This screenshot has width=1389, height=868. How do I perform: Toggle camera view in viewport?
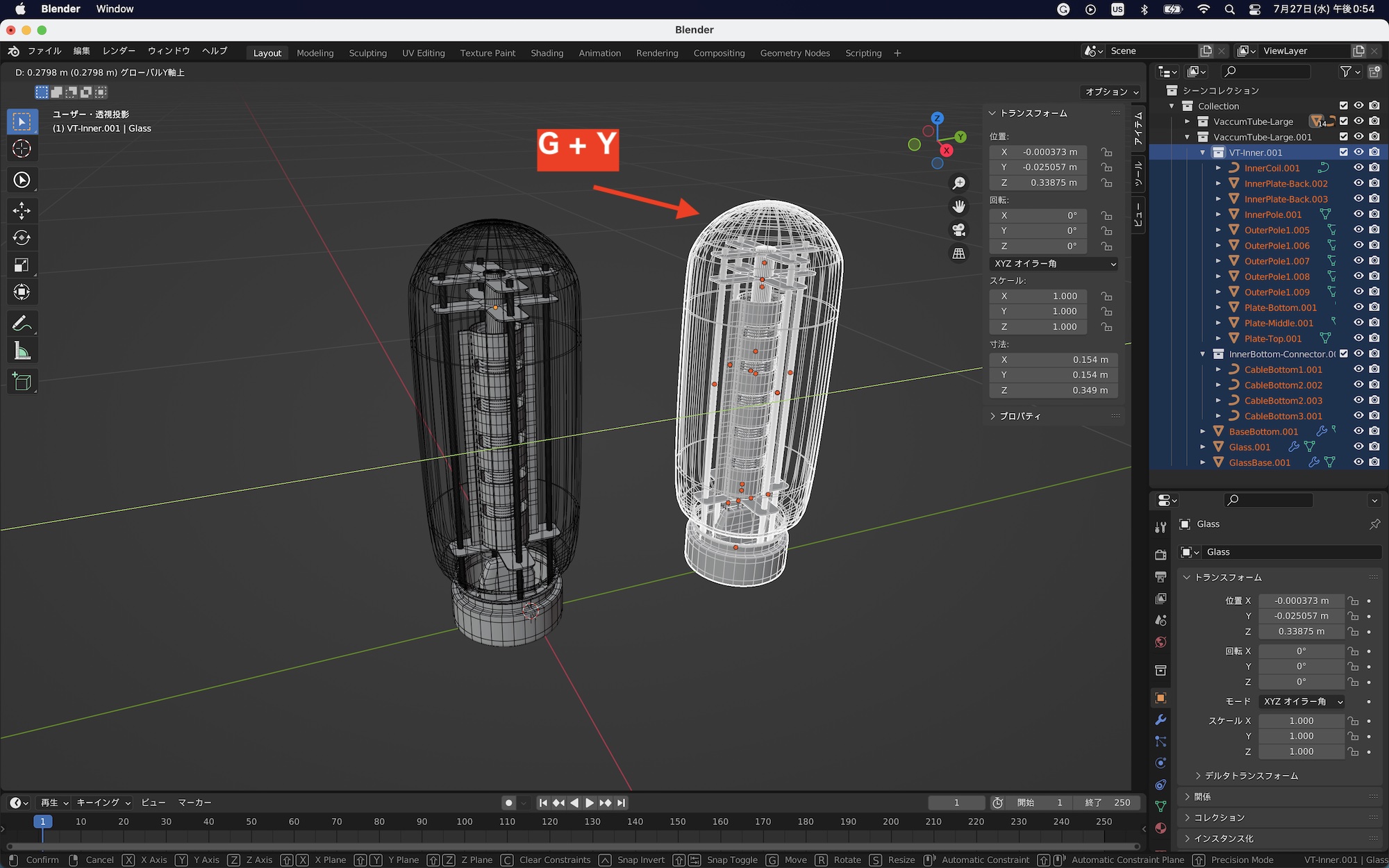click(958, 230)
